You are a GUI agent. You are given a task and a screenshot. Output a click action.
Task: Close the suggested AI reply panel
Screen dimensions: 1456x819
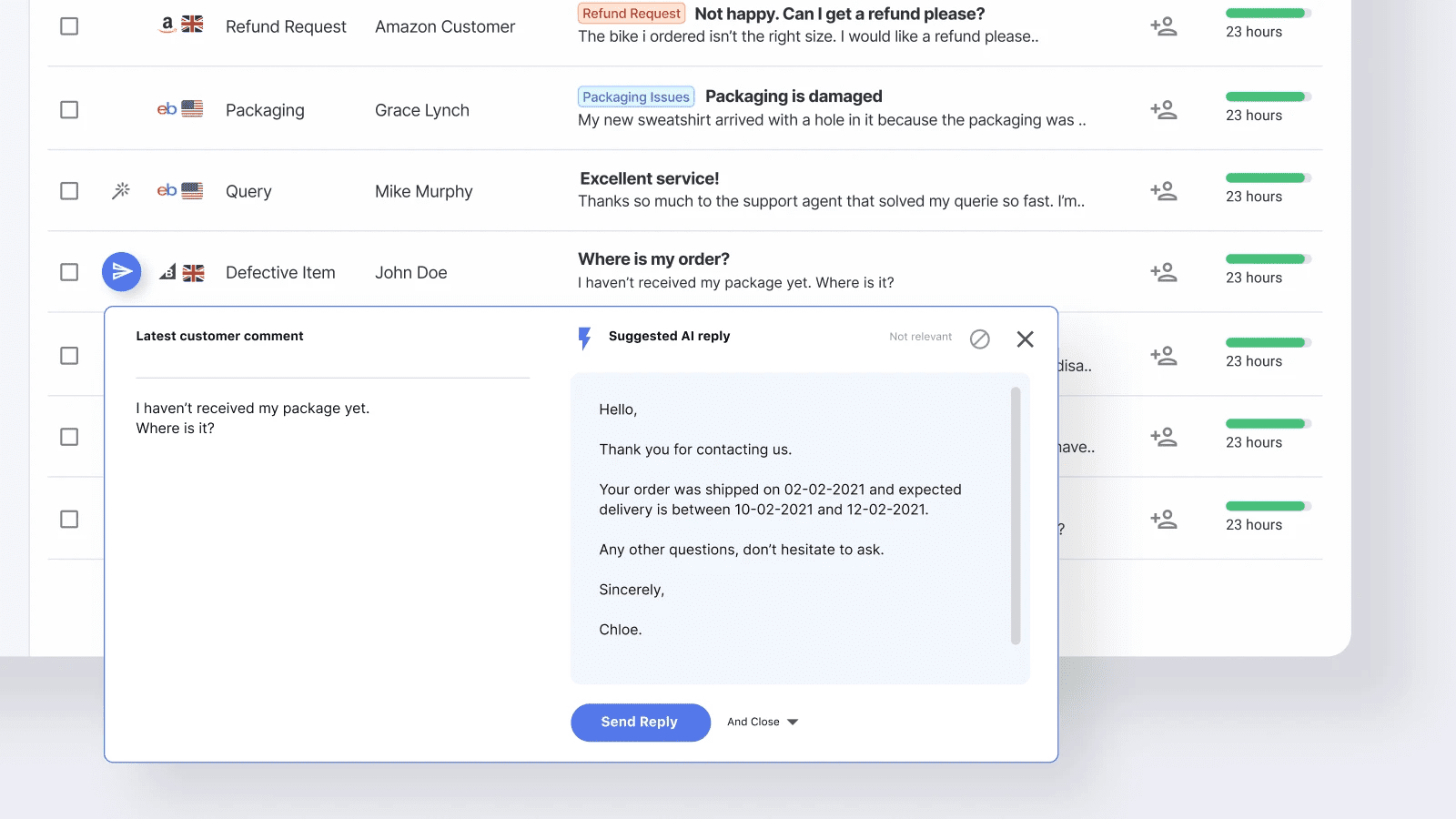1025,339
